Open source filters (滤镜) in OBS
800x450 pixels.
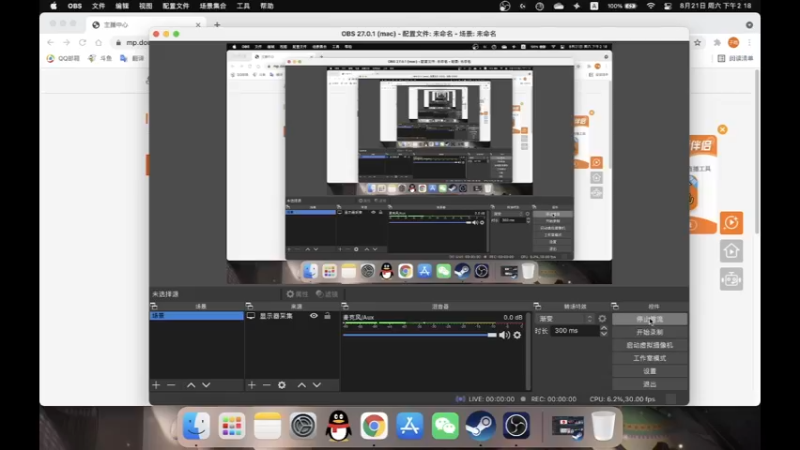pyautogui.click(x=327, y=294)
